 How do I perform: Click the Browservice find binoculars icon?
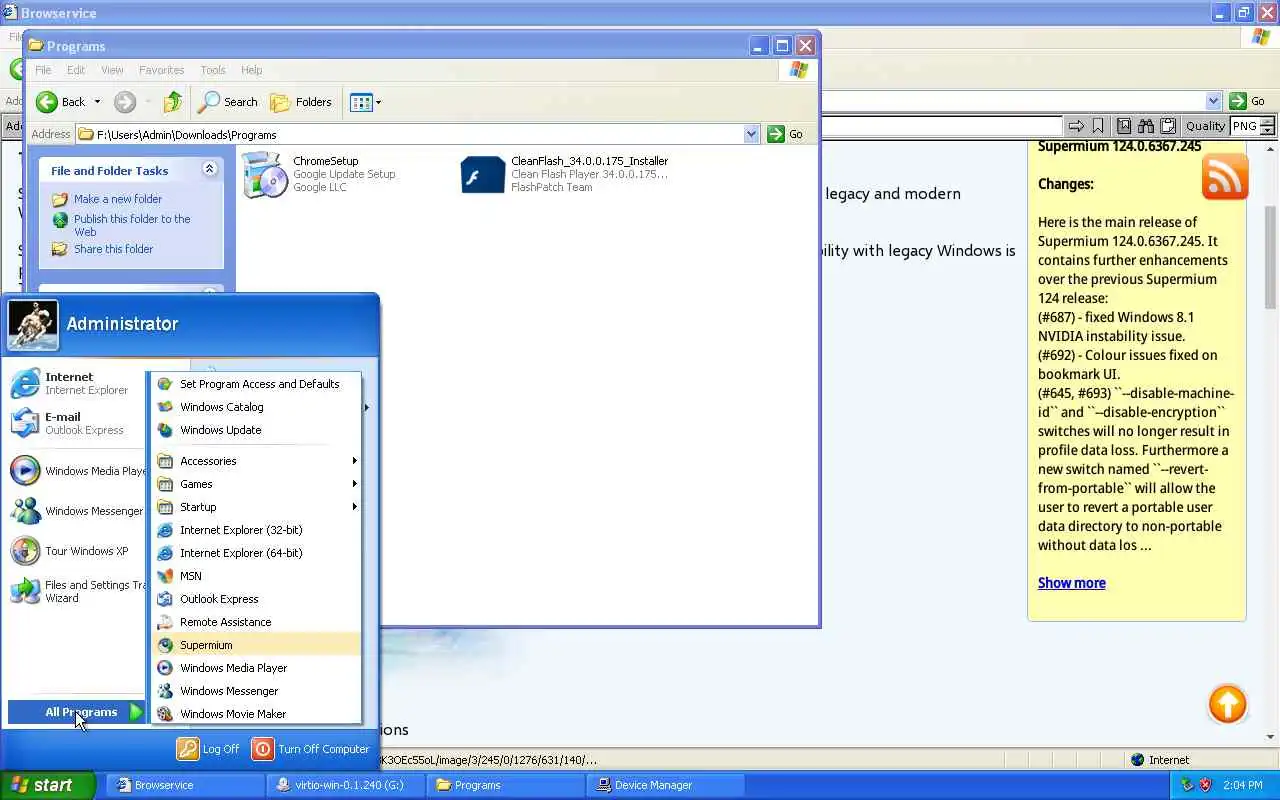(x=1146, y=126)
